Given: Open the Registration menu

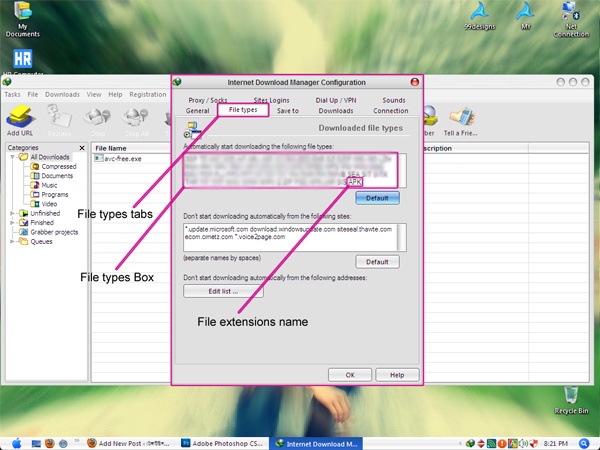Looking at the screenshot, I should (148, 94).
